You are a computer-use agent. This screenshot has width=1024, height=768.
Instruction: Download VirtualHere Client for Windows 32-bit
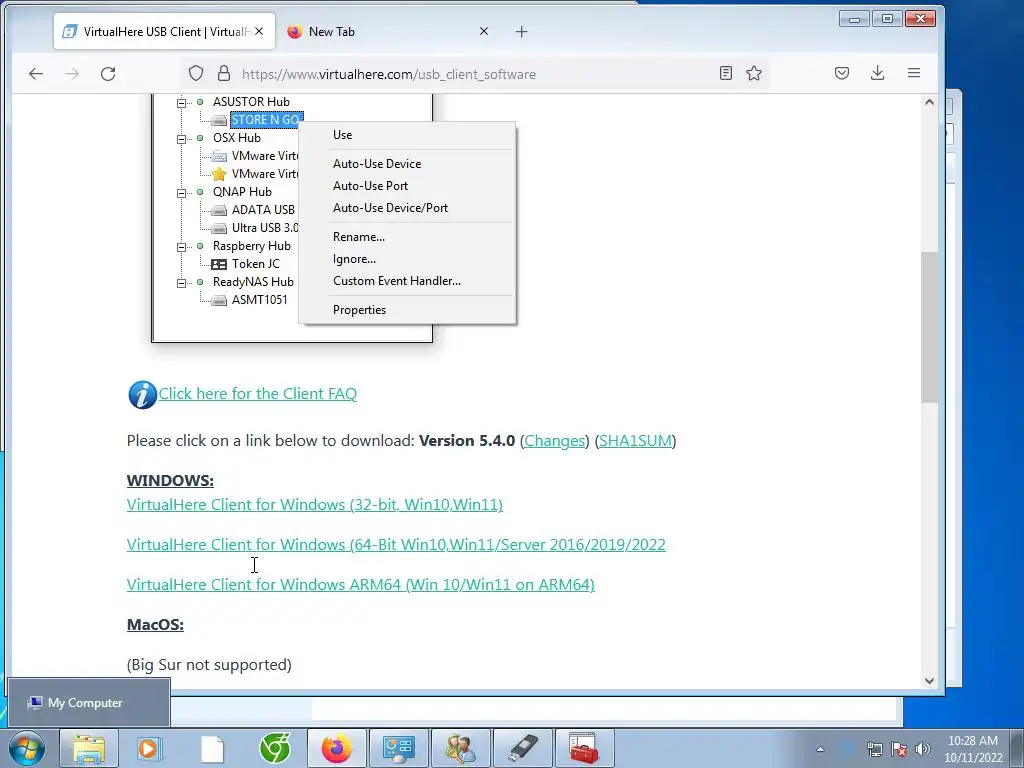point(315,505)
